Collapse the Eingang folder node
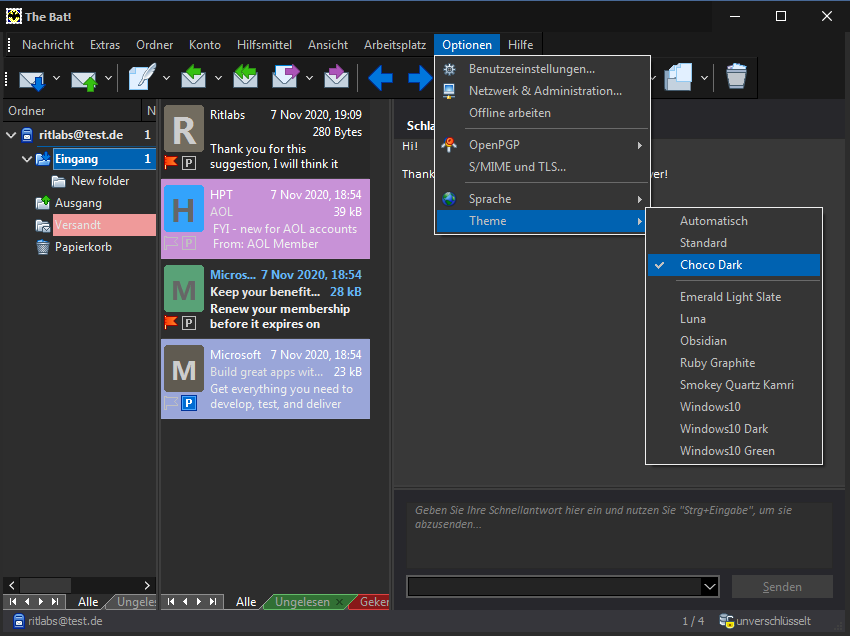Viewport: 850px width, 636px height. pyautogui.click(x=27, y=159)
